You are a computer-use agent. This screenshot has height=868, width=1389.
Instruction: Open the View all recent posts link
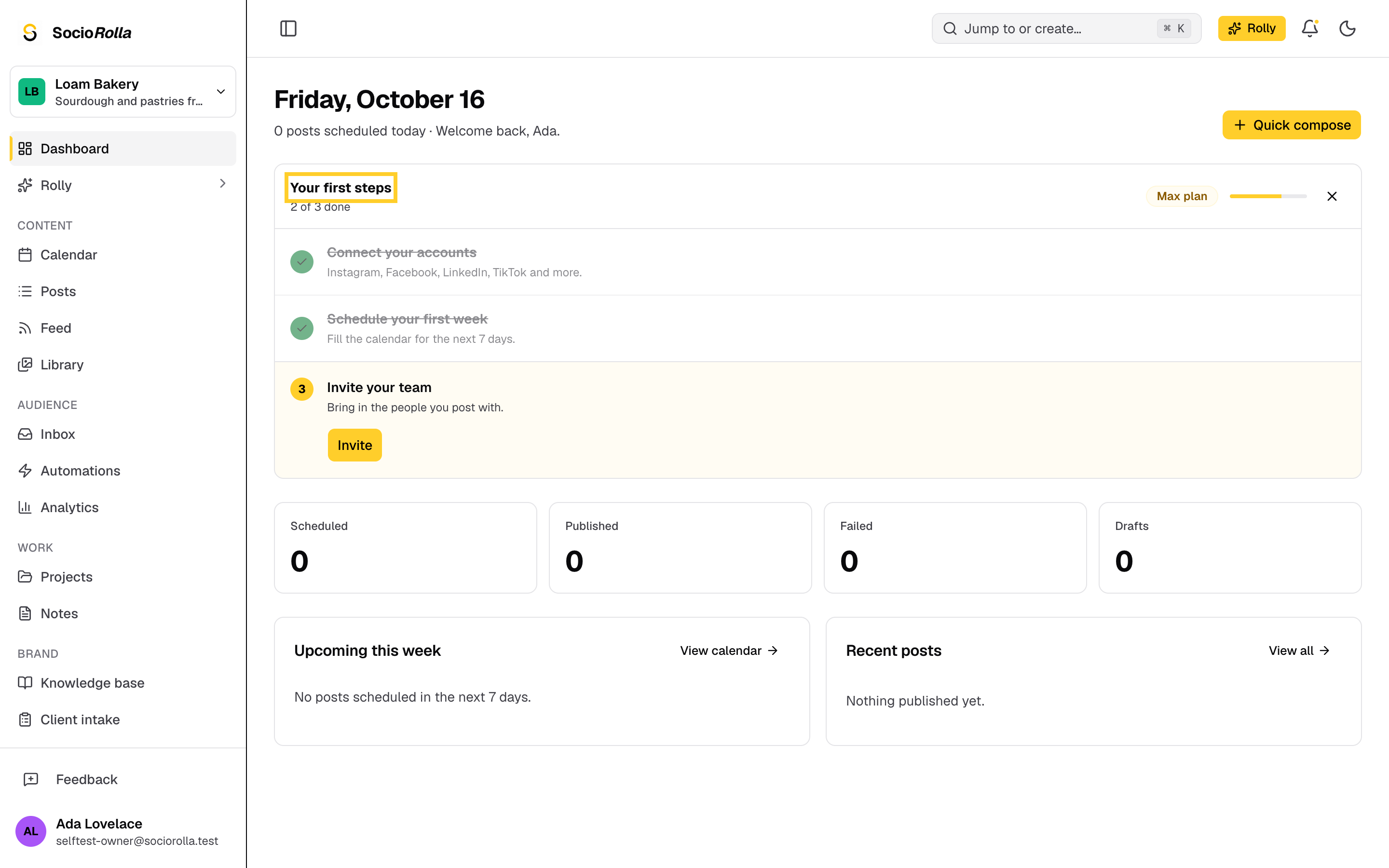1299,651
